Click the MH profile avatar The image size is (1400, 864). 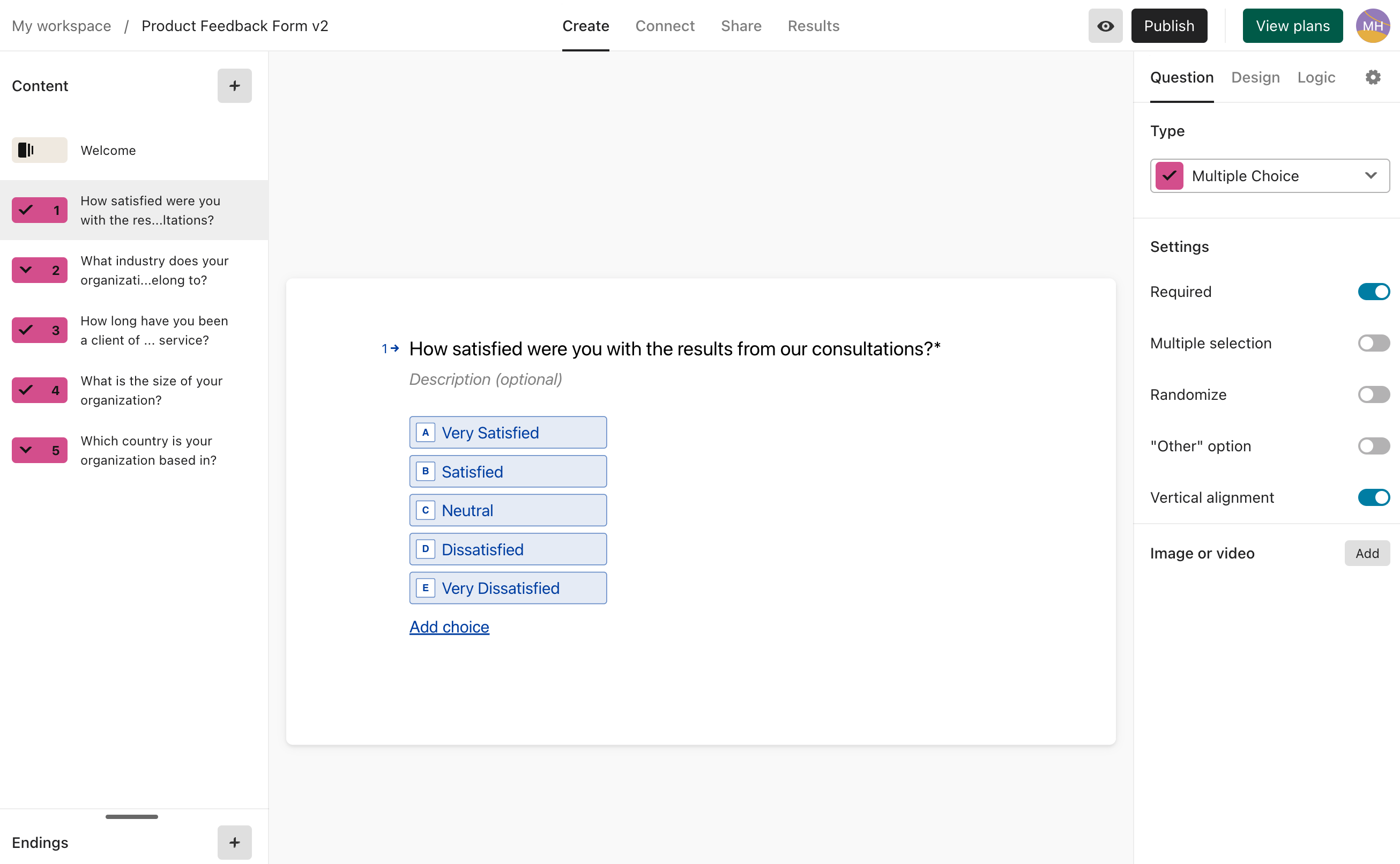[x=1372, y=26]
